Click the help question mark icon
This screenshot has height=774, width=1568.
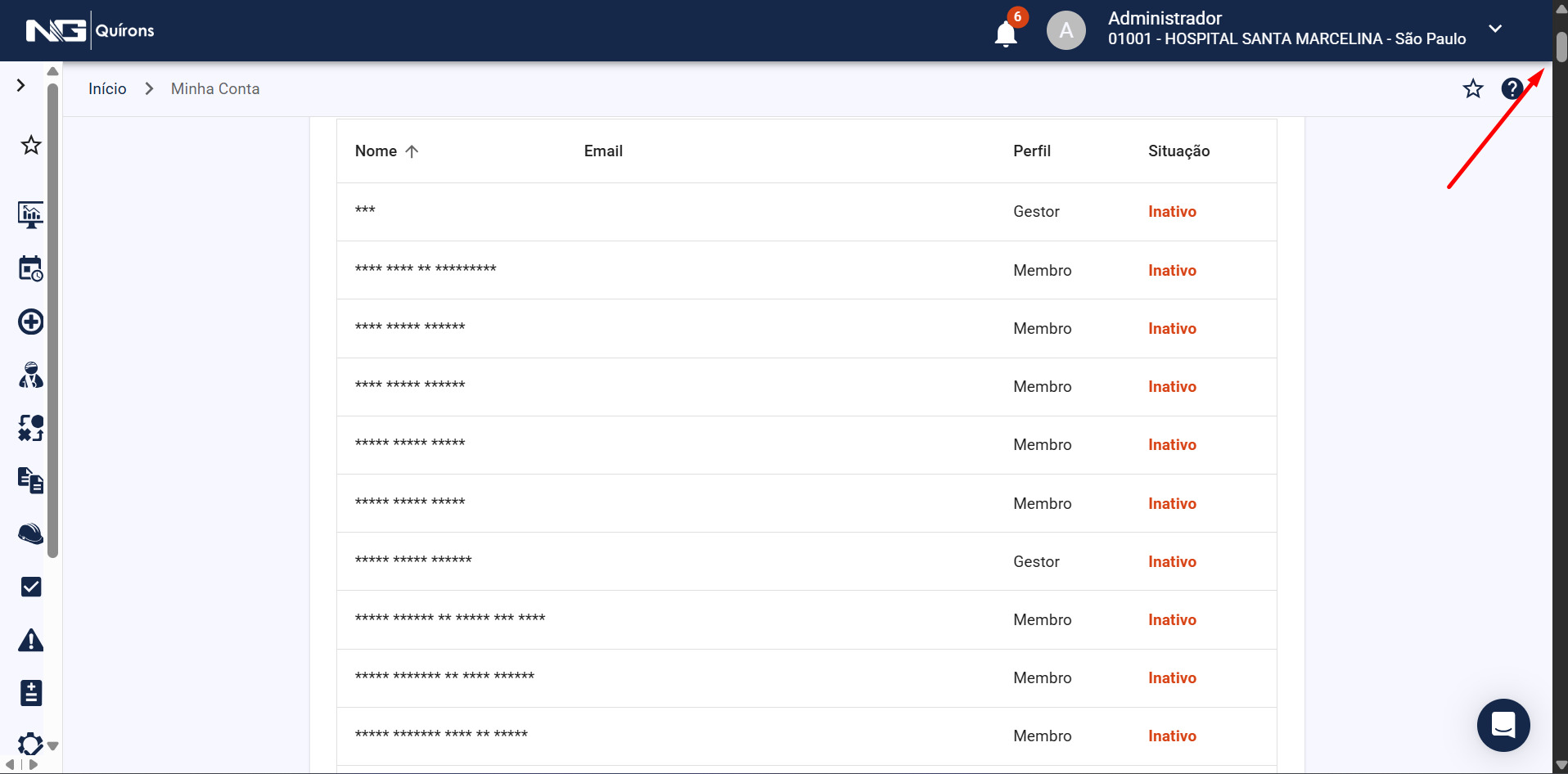pyautogui.click(x=1512, y=88)
